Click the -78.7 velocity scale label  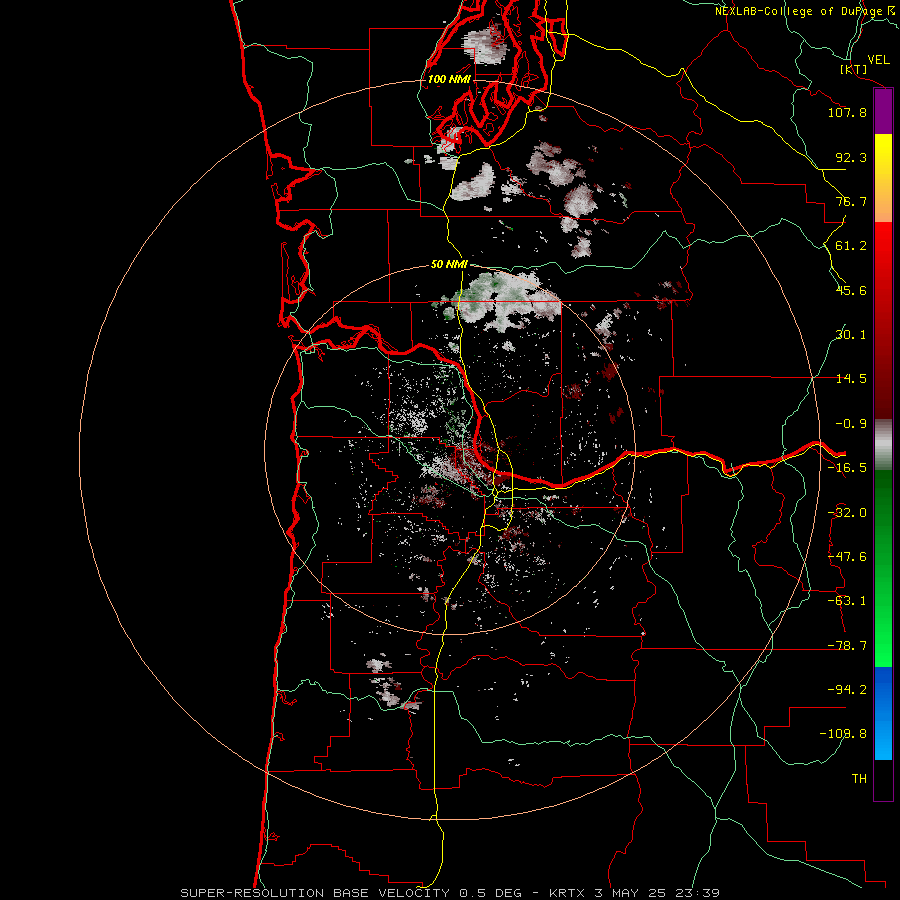(847, 646)
